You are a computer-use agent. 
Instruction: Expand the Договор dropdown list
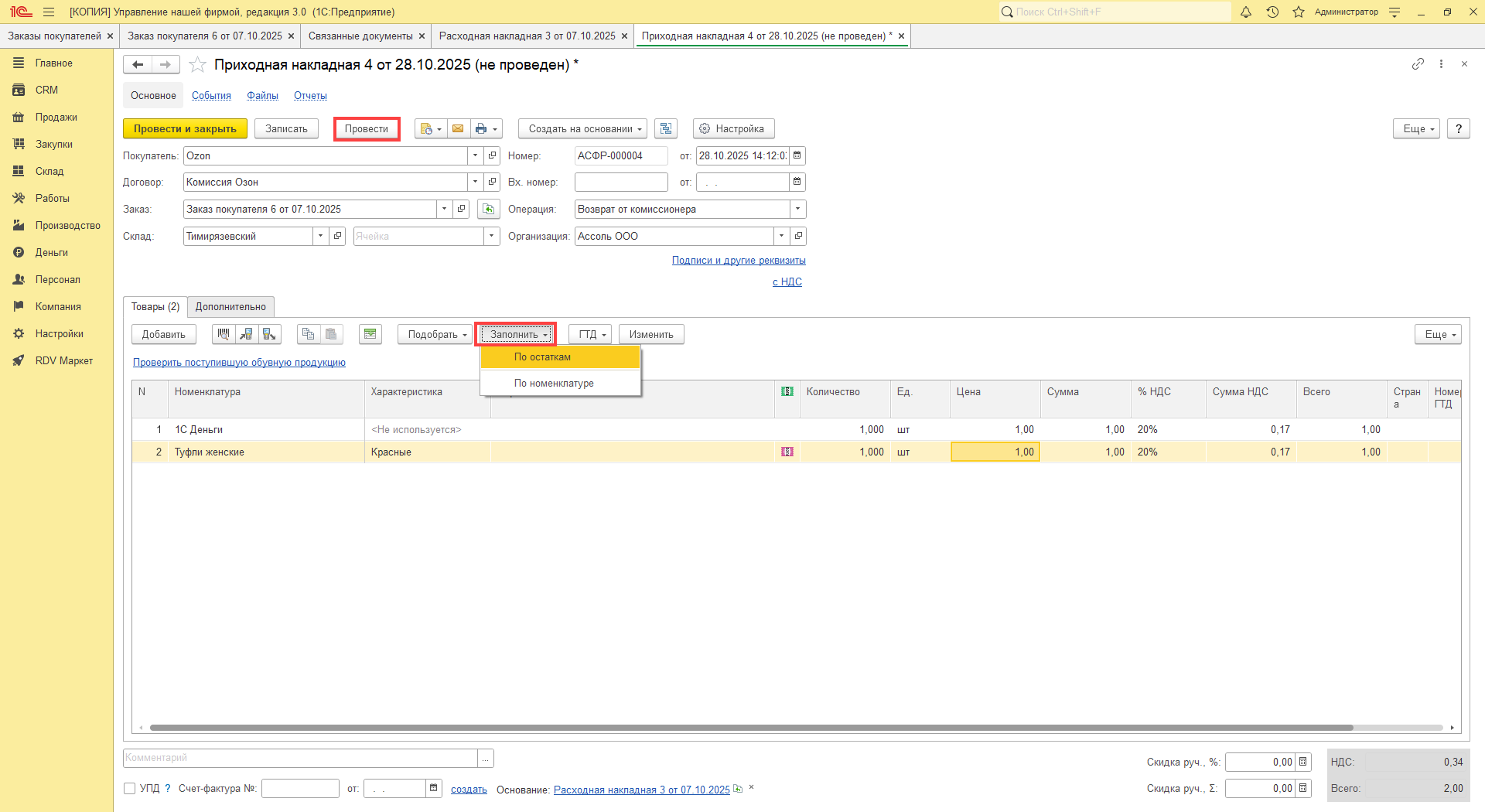(476, 182)
